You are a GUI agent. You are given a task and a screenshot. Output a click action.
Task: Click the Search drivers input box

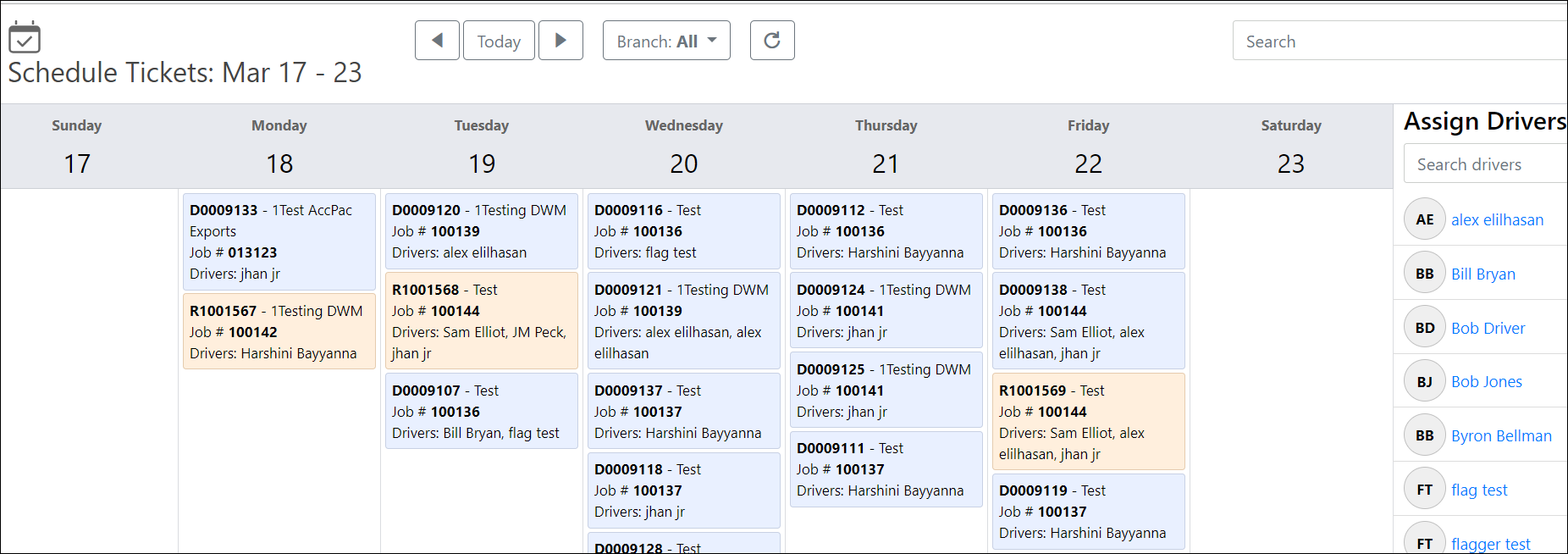coord(1482,164)
